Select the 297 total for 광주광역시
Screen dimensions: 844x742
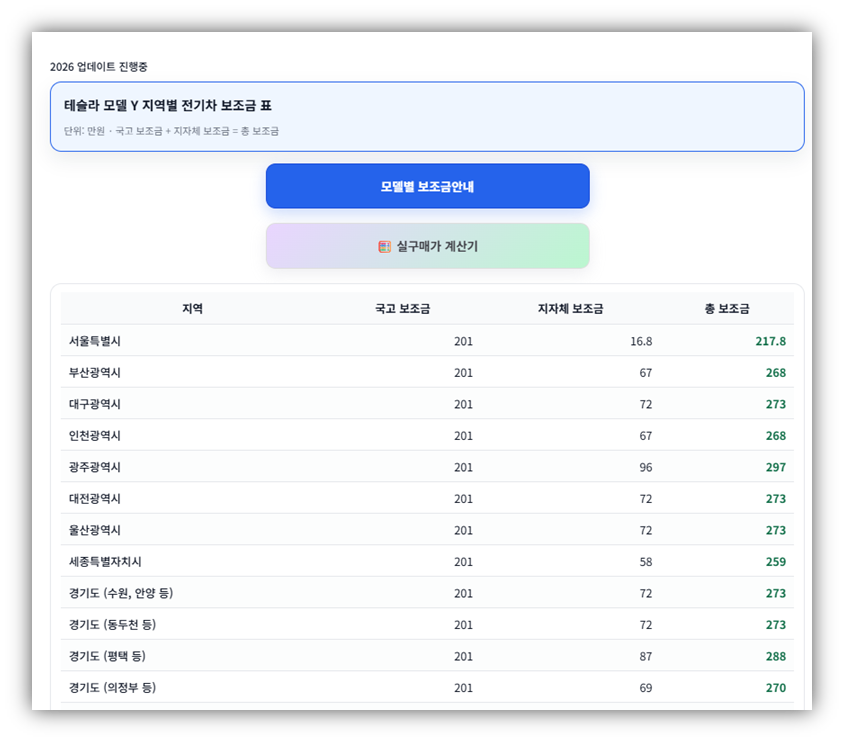click(776, 468)
